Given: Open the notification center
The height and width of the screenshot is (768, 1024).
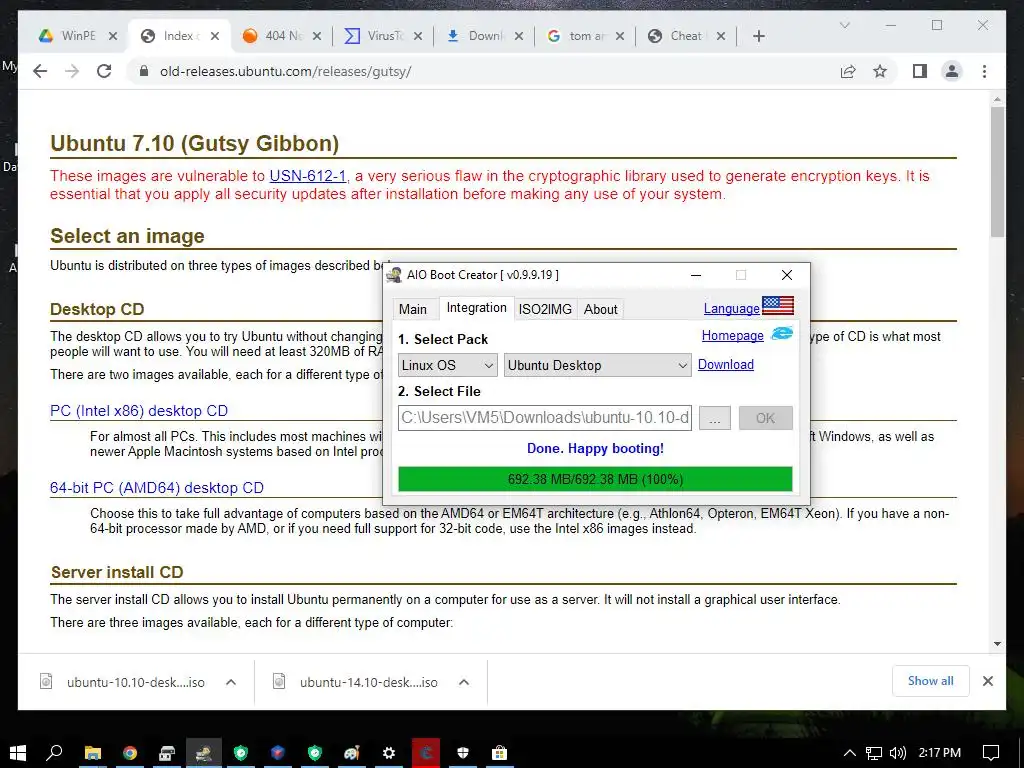Looking at the screenshot, I should (x=991, y=753).
